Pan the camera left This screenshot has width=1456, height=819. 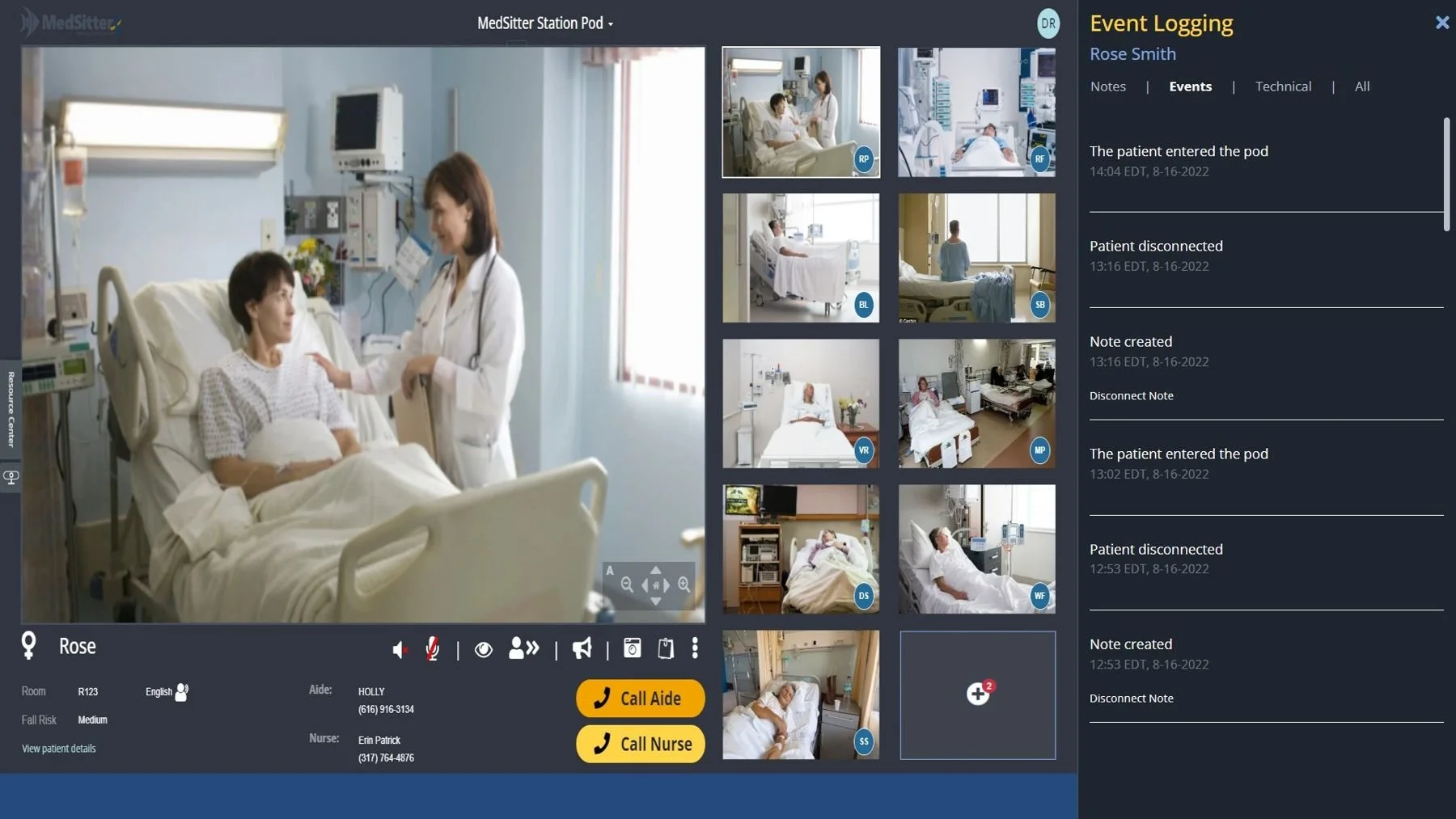(x=645, y=585)
